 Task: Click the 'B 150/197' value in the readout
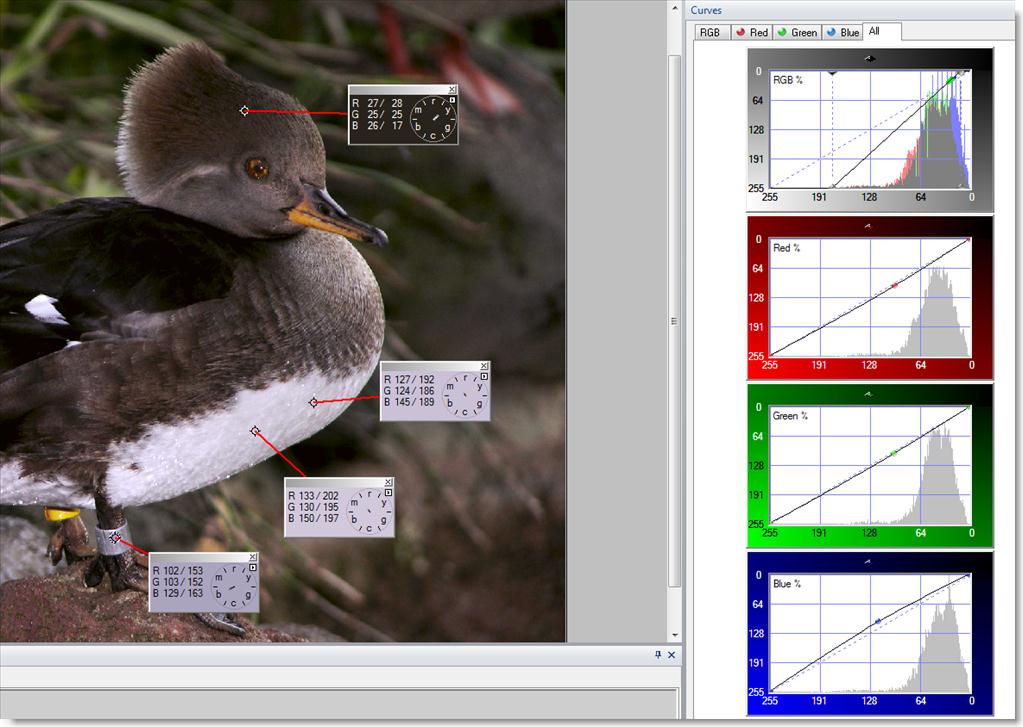[314, 518]
